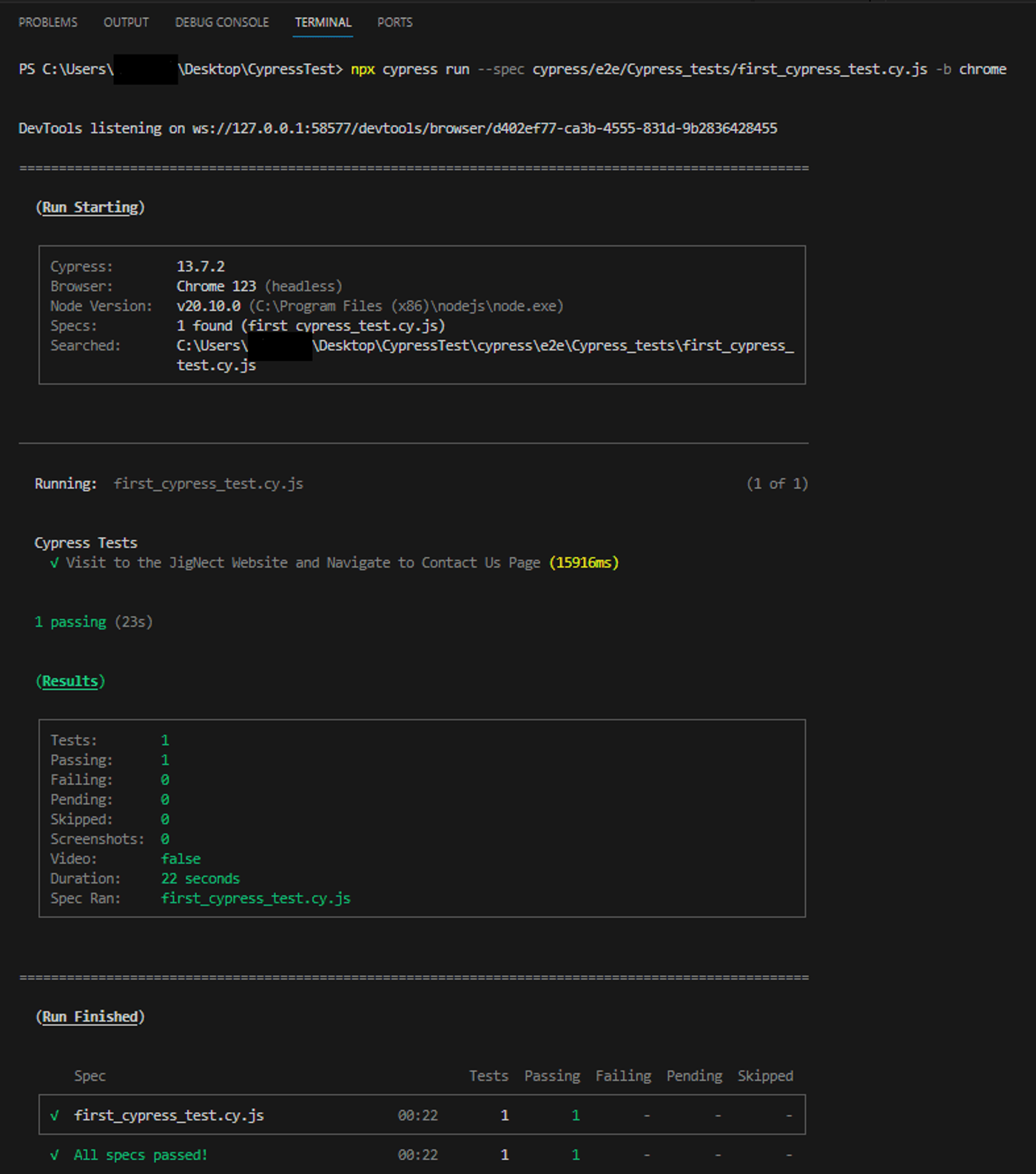Open the OUTPUT tab
The width and height of the screenshot is (1036, 1174).
point(126,22)
